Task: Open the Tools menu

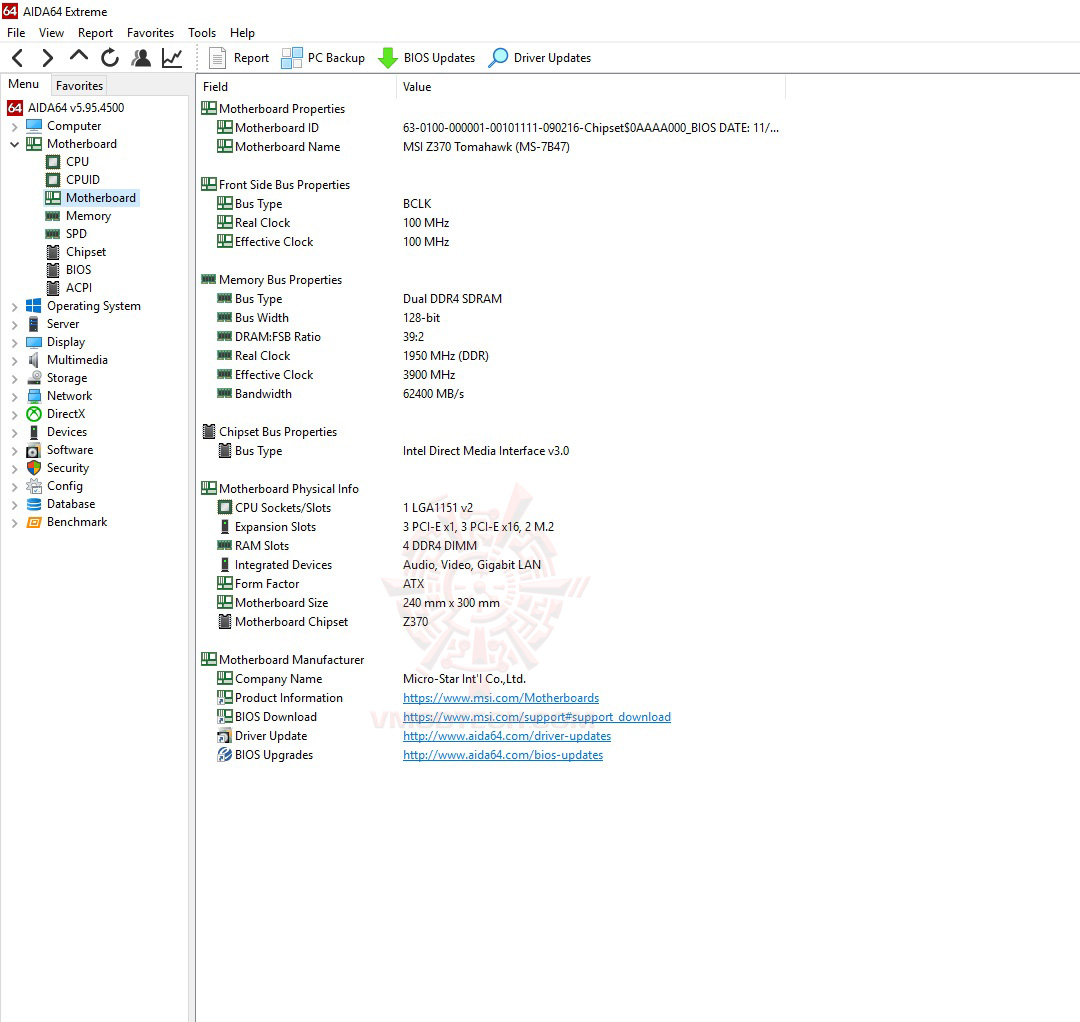Action: [x=202, y=32]
